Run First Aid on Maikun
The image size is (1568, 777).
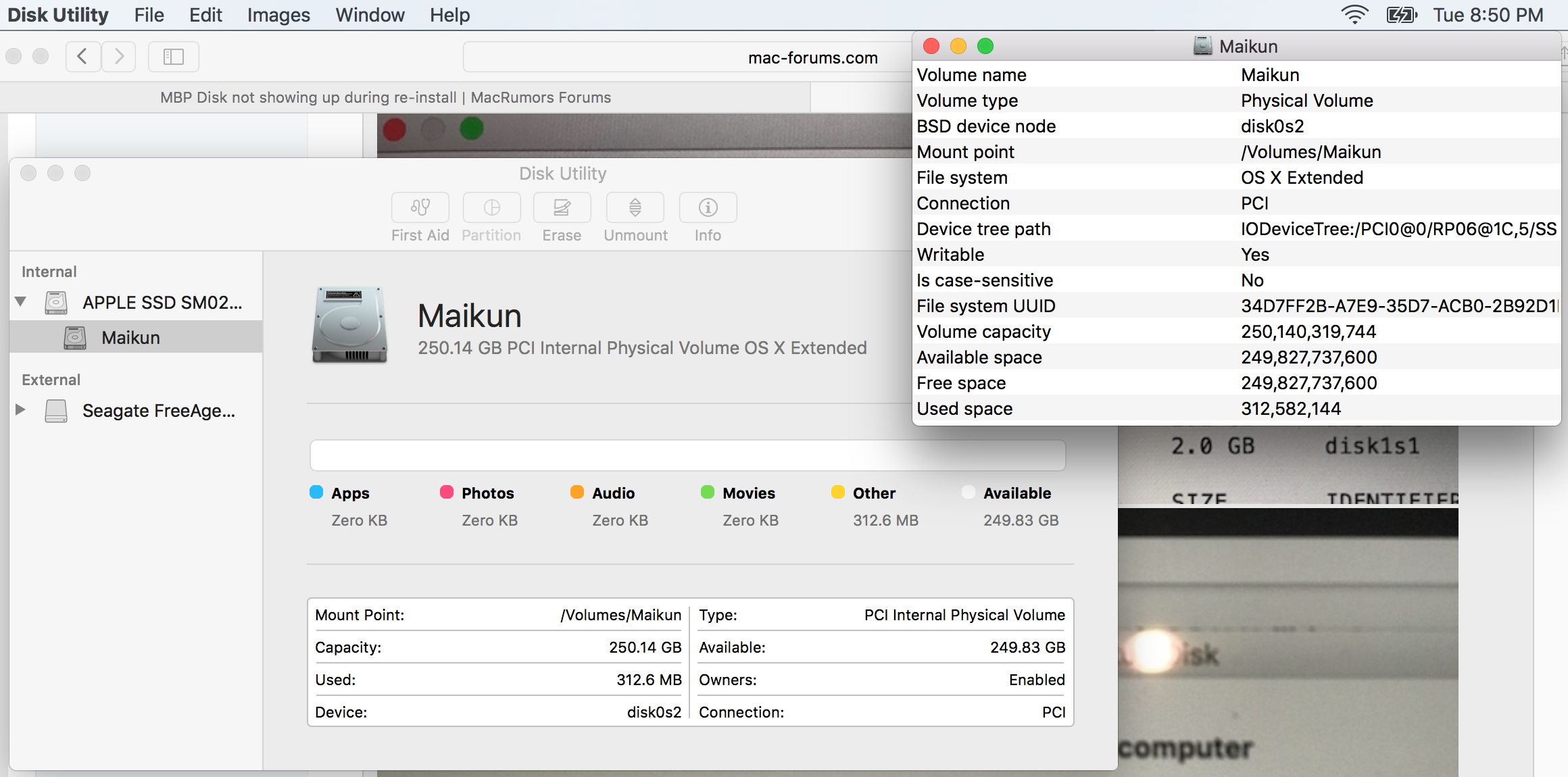[420, 207]
